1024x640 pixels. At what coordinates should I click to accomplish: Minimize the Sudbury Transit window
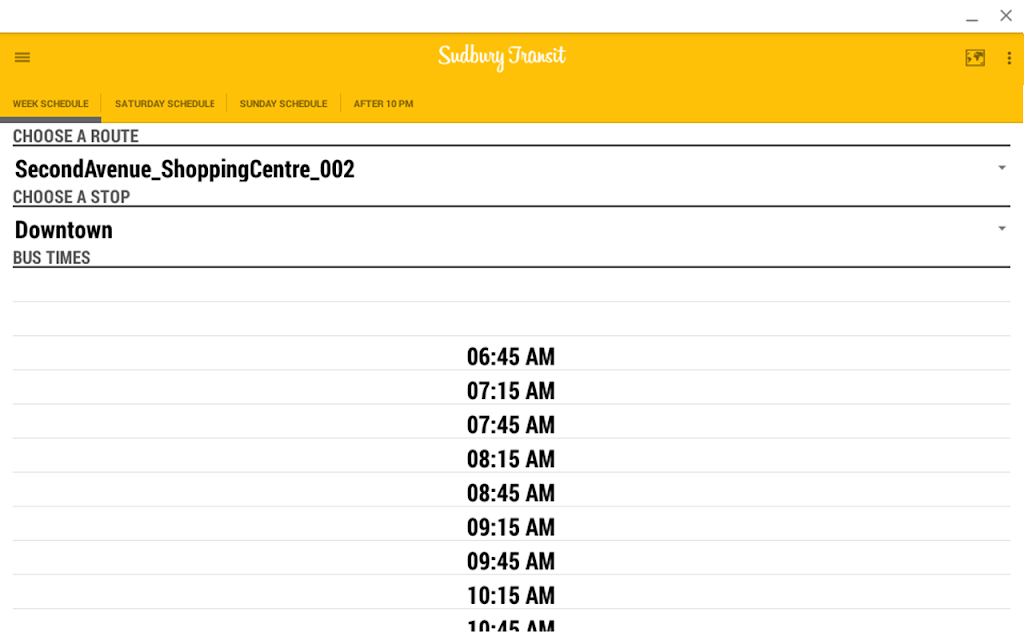point(971,17)
